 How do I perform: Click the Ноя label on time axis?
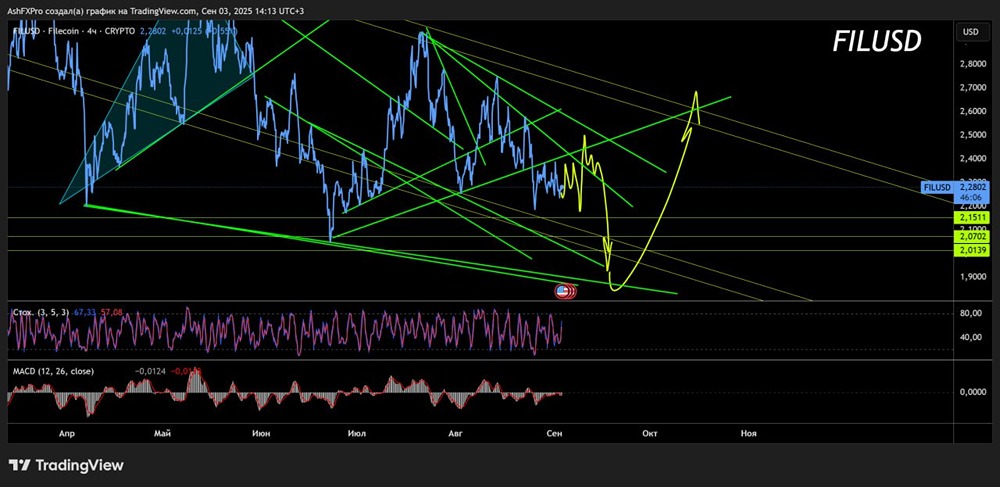point(749,433)
